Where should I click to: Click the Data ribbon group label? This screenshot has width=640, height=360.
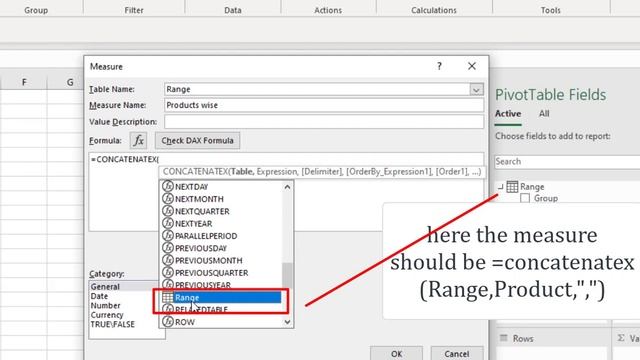point(233,10)
